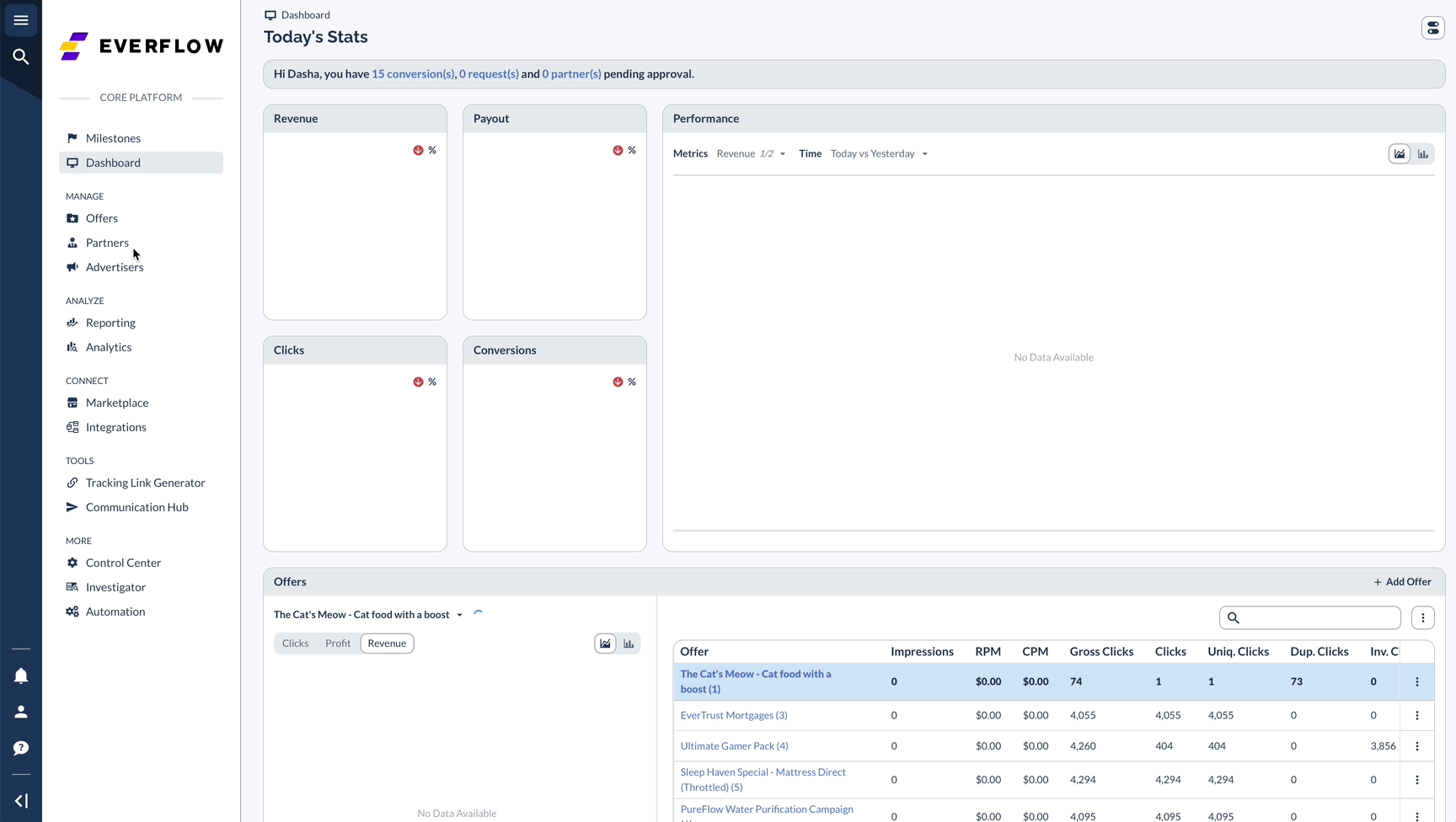Focus the Offers search input field
Viewport: 1456px width, 822px height.
coord(1309,617)
